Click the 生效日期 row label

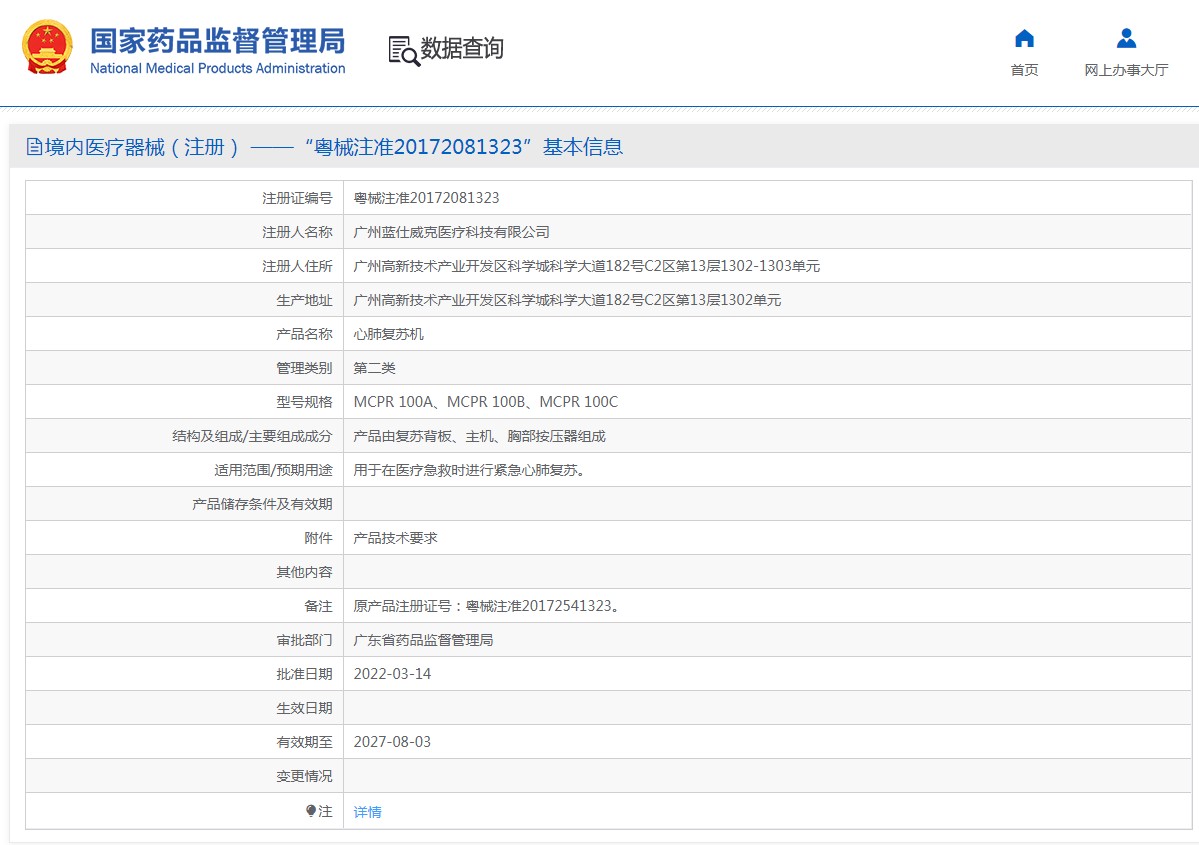tap(304, 708)
